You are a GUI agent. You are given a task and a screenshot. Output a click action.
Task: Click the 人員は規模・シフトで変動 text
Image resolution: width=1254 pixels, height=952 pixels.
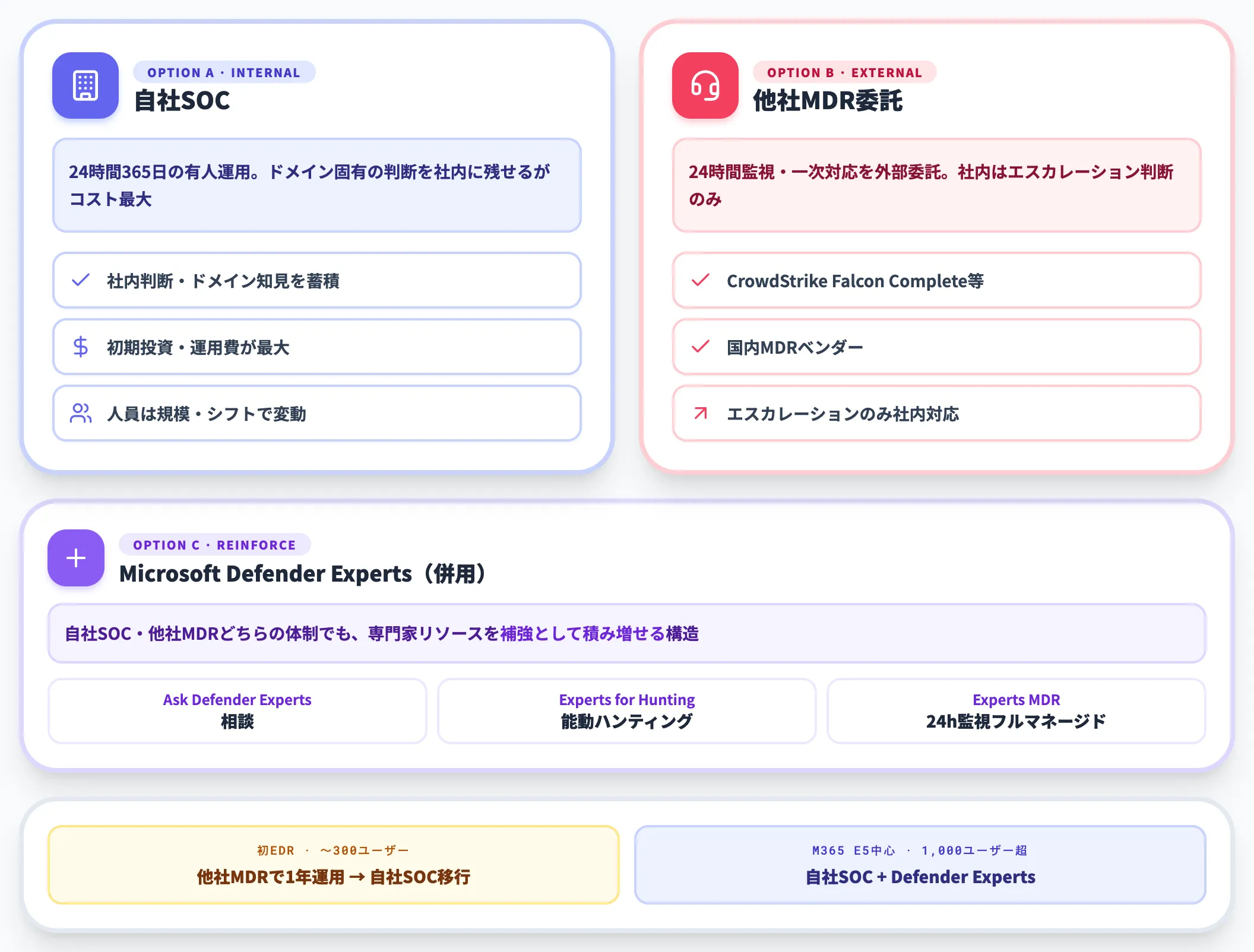point(207,414)
